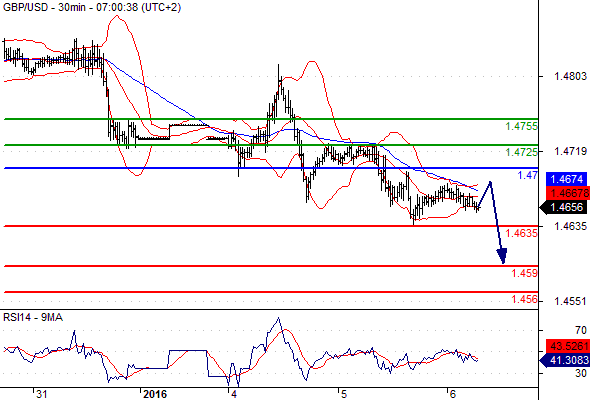
Task: Select the green 1.4755 resistance label
Action: [521, 126]
